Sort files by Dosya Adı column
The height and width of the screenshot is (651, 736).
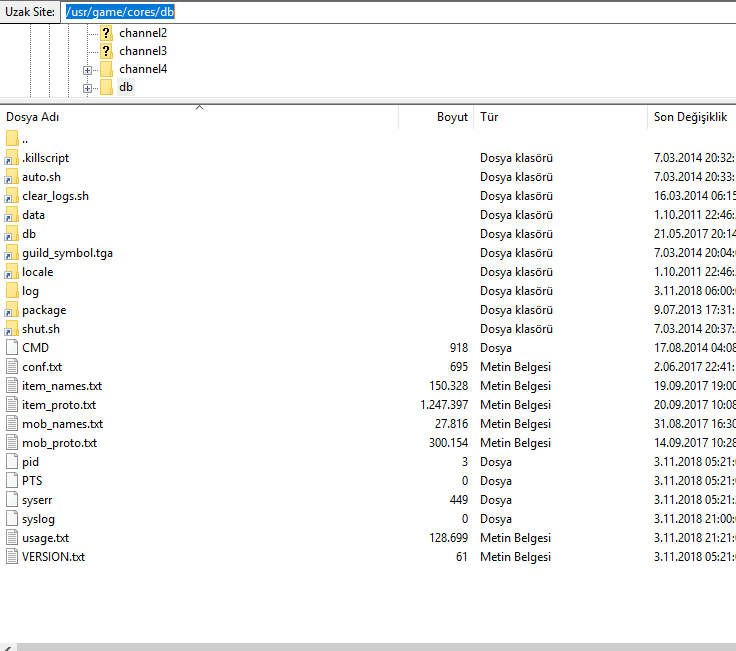coord(199,117)
